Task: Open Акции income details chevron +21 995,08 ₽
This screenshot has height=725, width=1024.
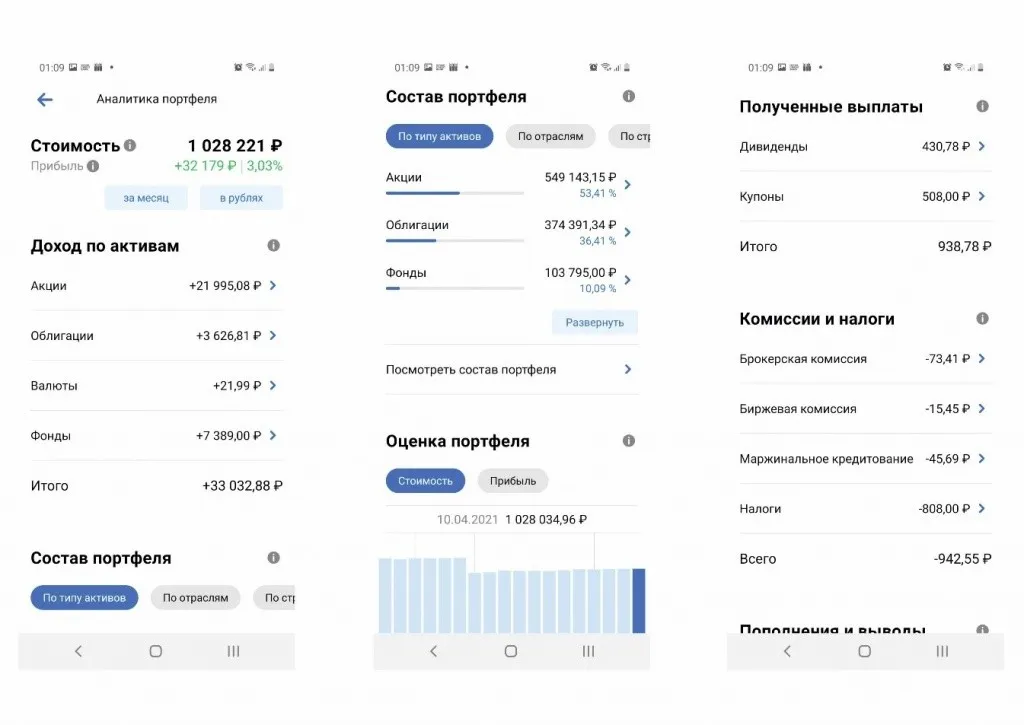Action: pos(273,286)
